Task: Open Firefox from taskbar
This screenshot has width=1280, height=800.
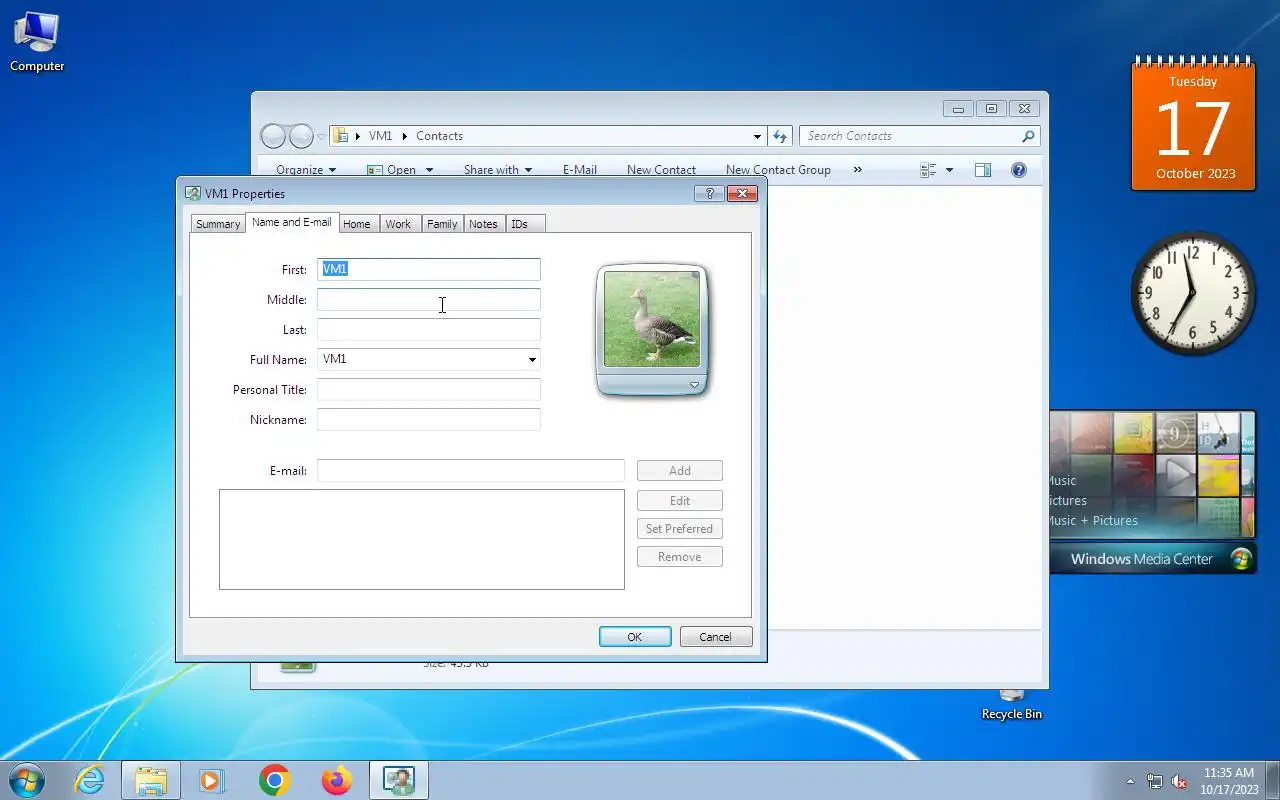Action: pyautogui.click(x=337, y=780)
